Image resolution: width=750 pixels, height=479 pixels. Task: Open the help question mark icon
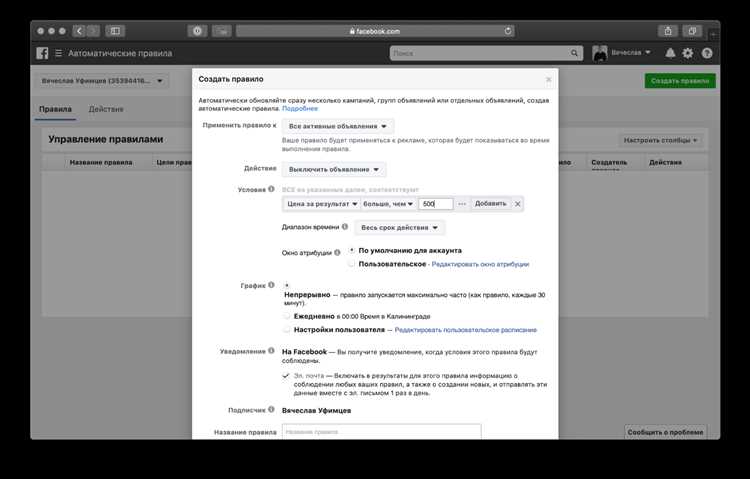[x=707, y=53]
